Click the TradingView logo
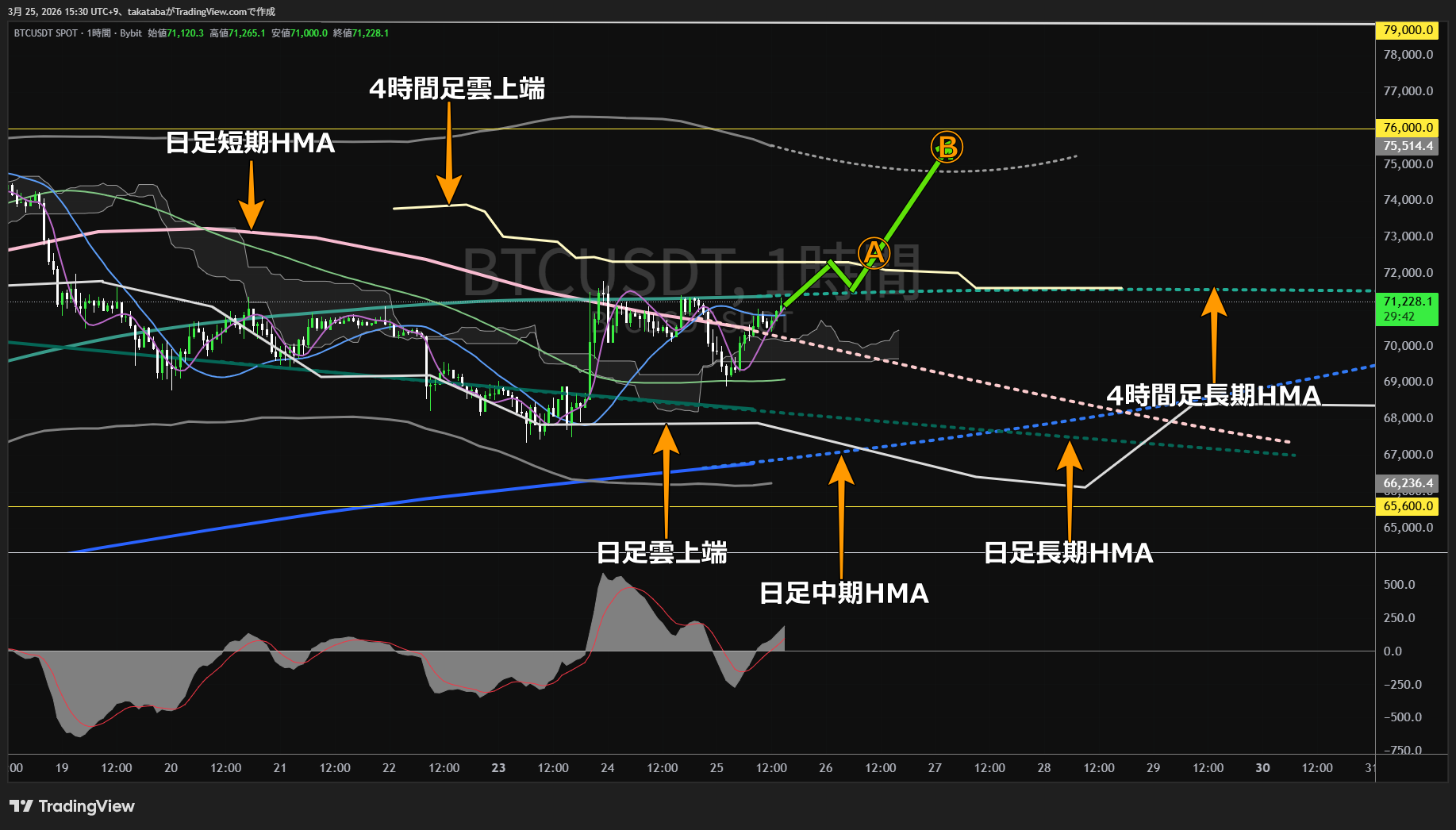 tap(71, 806)
